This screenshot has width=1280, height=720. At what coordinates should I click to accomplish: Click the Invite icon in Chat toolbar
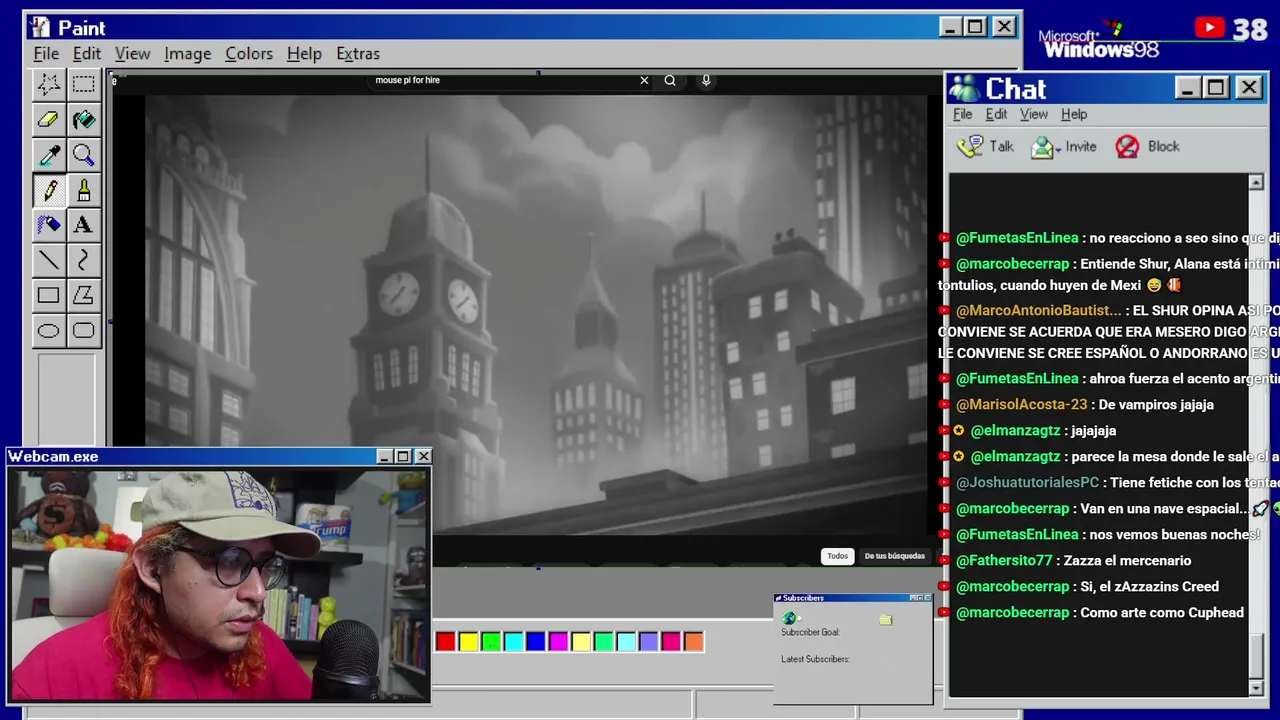[x=1044, y=147]
